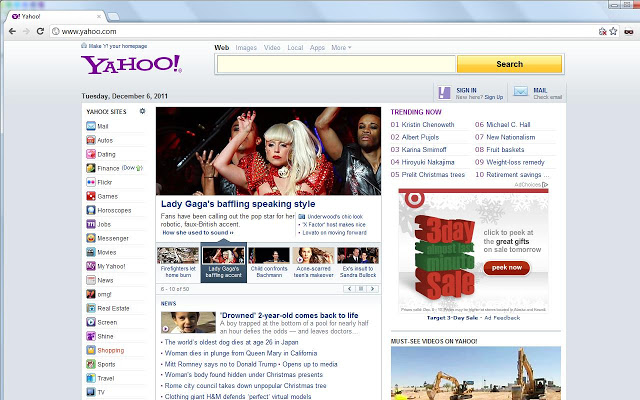Viewport: 640px width, 400px height.
Task: Open the Games sidebar icon
Action: click(91, 196)
